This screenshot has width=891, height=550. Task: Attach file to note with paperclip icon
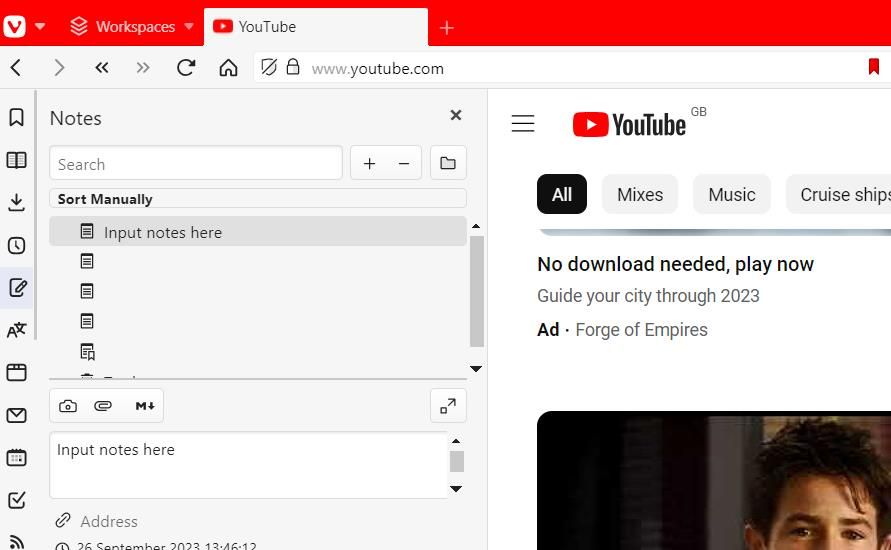point(103,406)
